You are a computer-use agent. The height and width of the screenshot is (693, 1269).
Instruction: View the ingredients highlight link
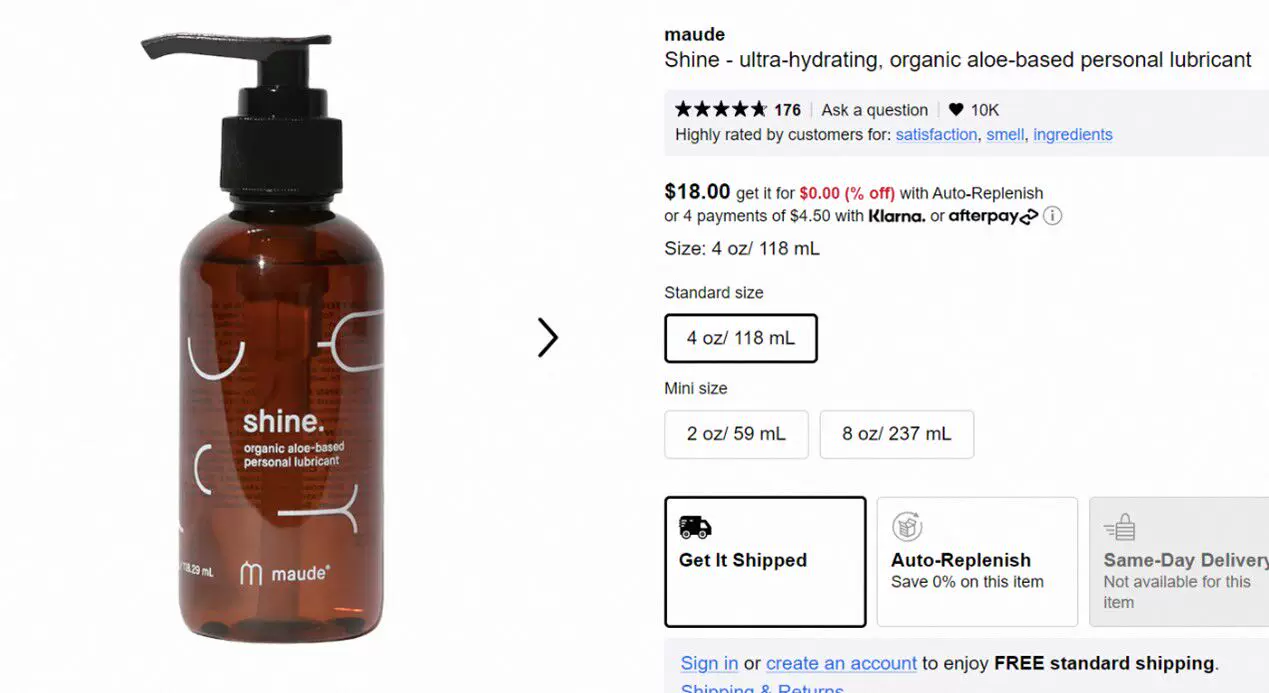click(x=1073, y=134)
